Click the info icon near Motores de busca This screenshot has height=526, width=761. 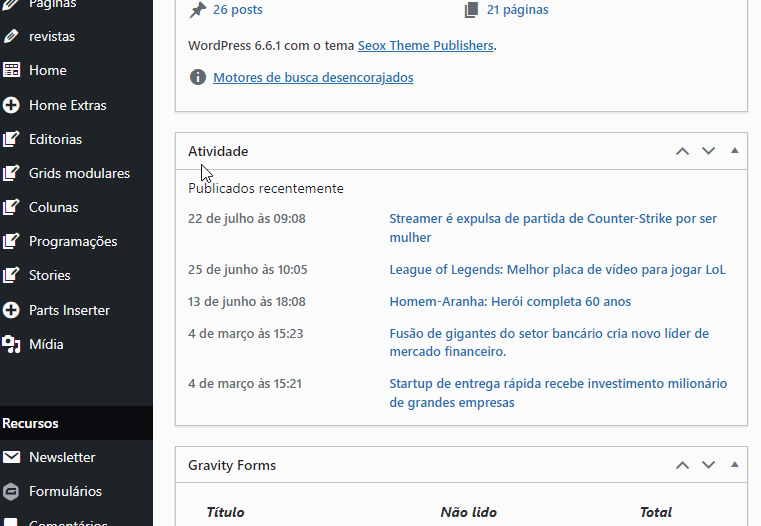pos(198,77)
